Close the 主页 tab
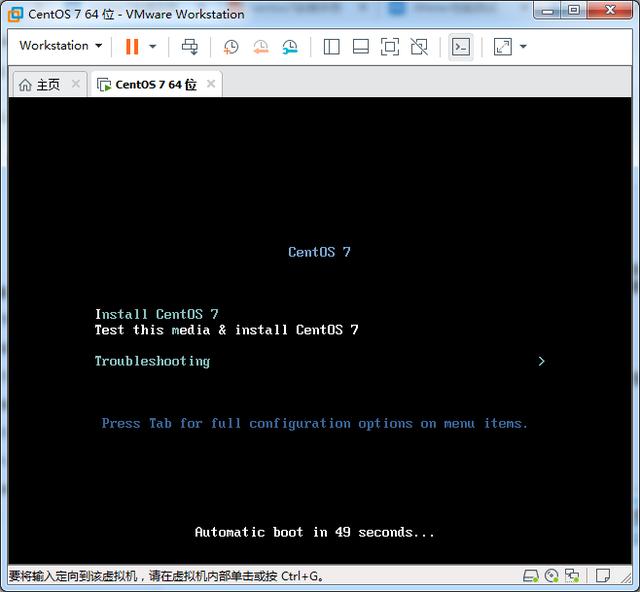640x592 pixels. [76, 84]
